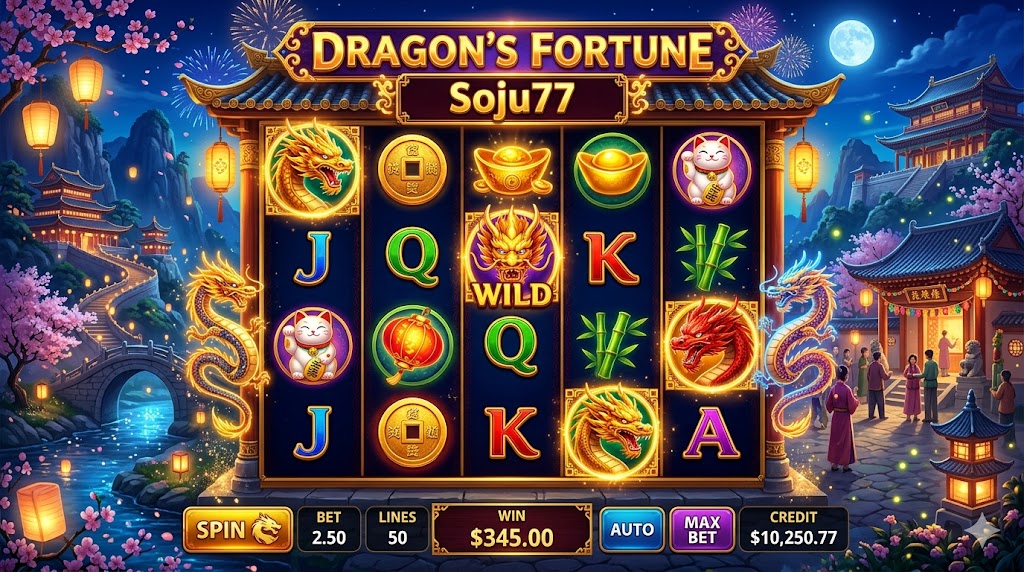Viewport: 1024px width, 572px height.
Task: Click the Soju77 name banner
Action: [x=512, y=98]
